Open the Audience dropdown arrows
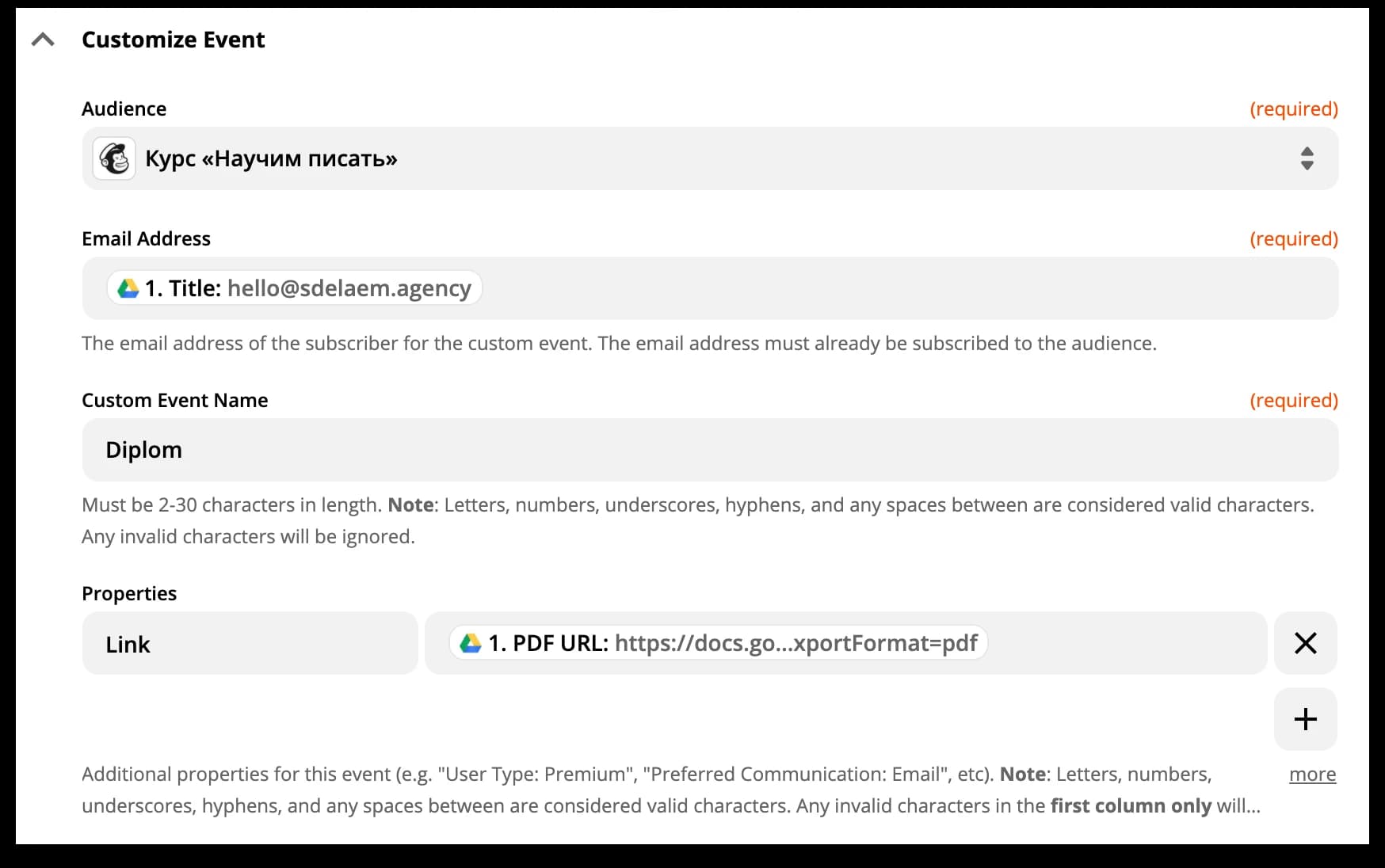1385x868 pixels. (1307, 158)
